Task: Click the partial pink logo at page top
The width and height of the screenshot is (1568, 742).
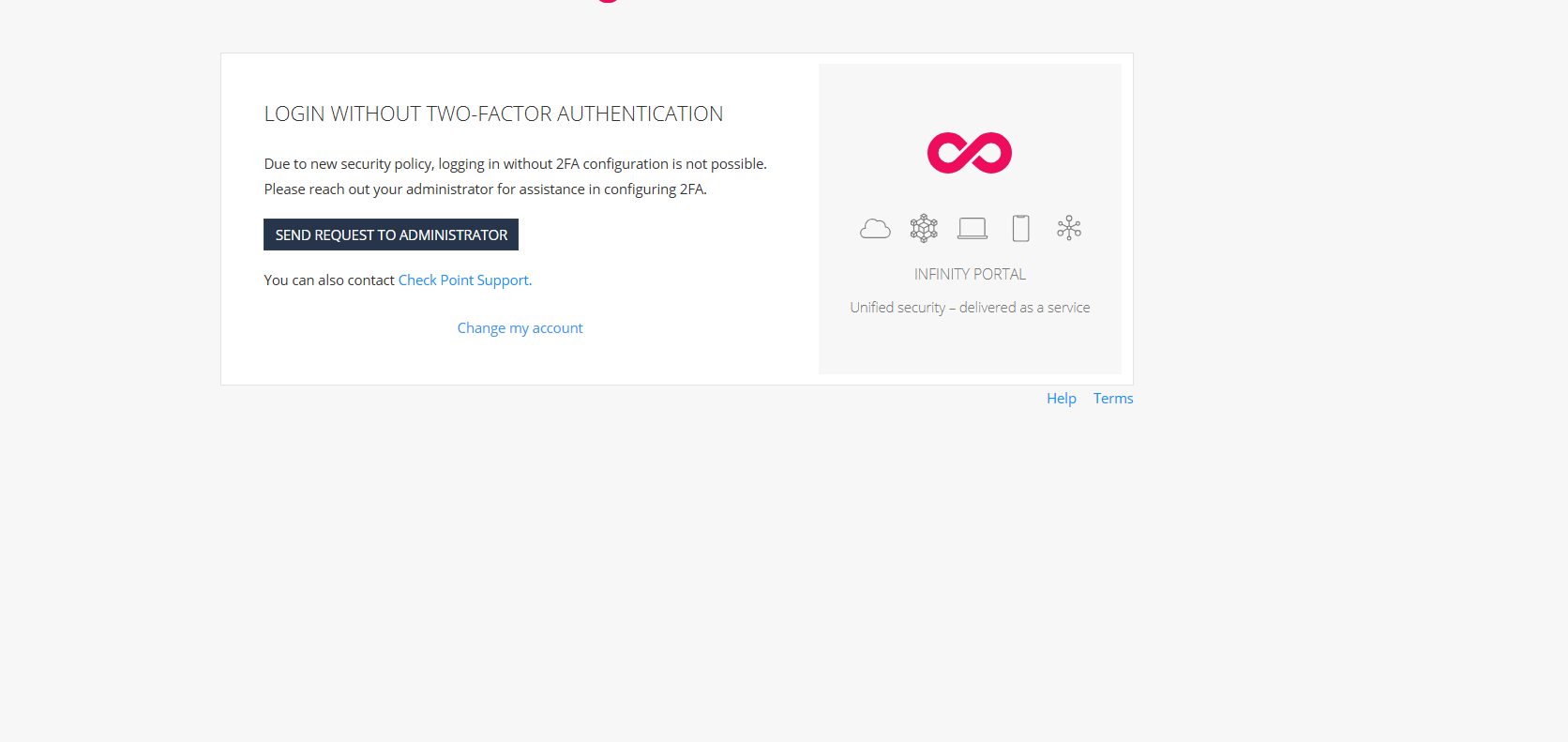Action: tap(608, 1)
